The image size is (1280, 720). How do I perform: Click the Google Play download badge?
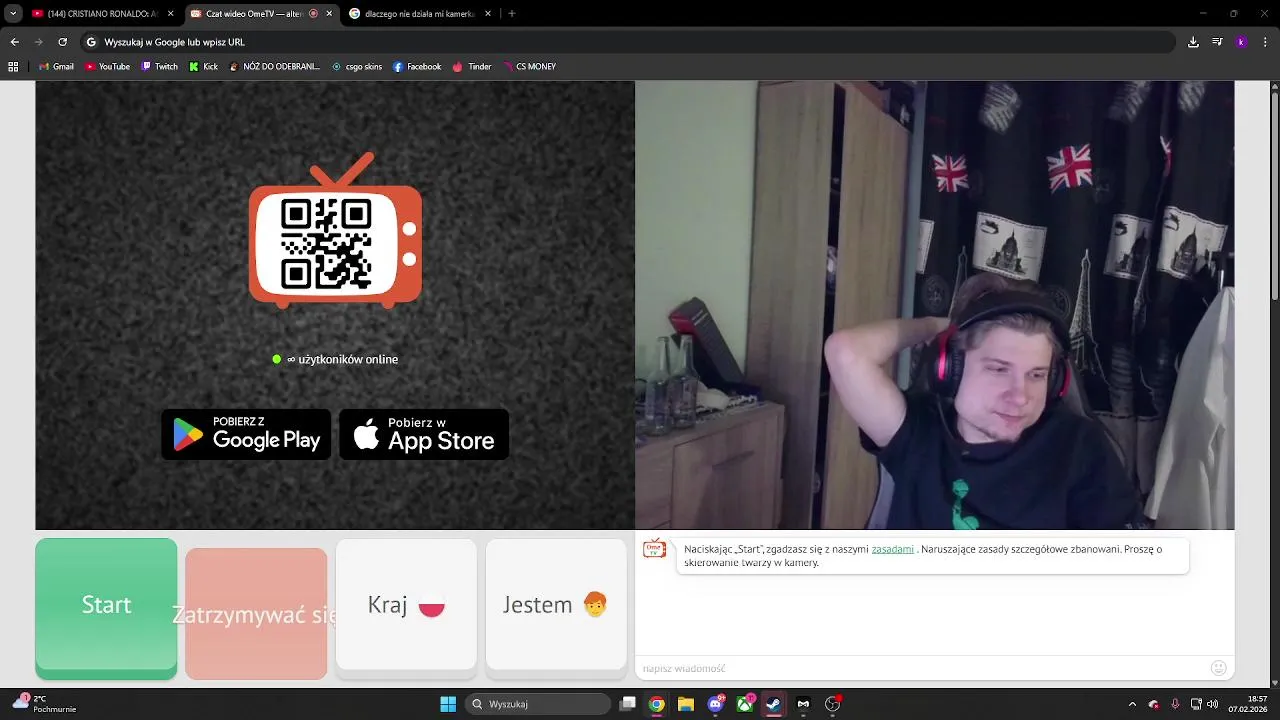246,434
